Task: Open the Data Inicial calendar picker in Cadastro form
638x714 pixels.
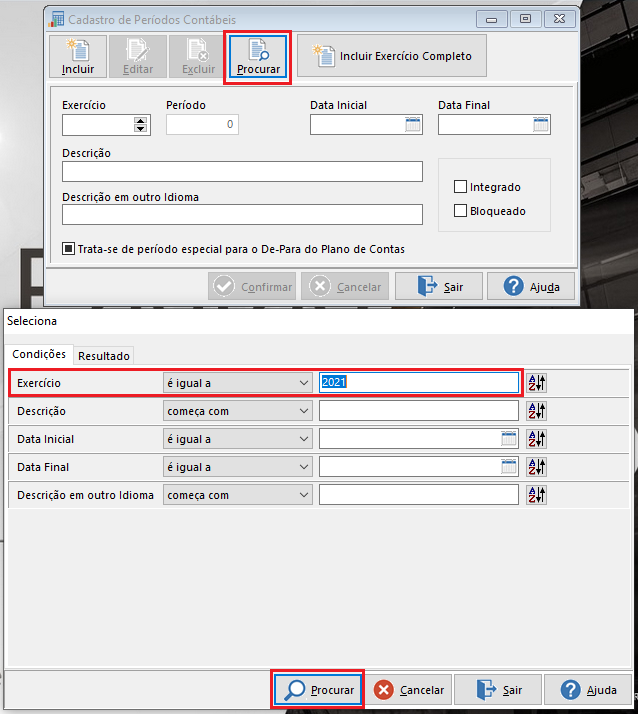Action: [413, 124]
